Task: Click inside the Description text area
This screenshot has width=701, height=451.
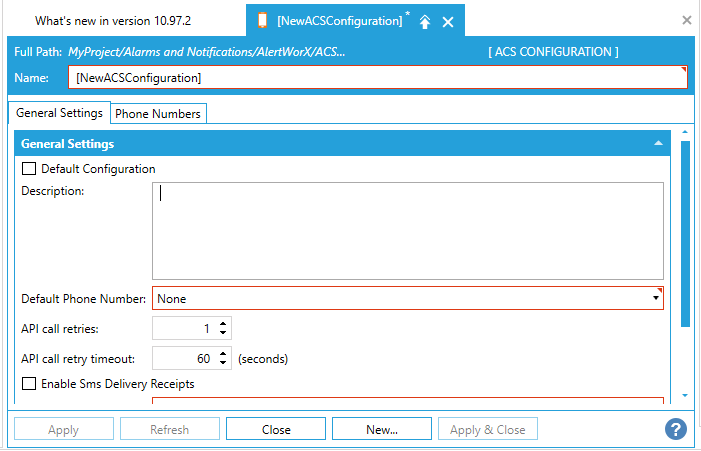Action: point(407,230)
